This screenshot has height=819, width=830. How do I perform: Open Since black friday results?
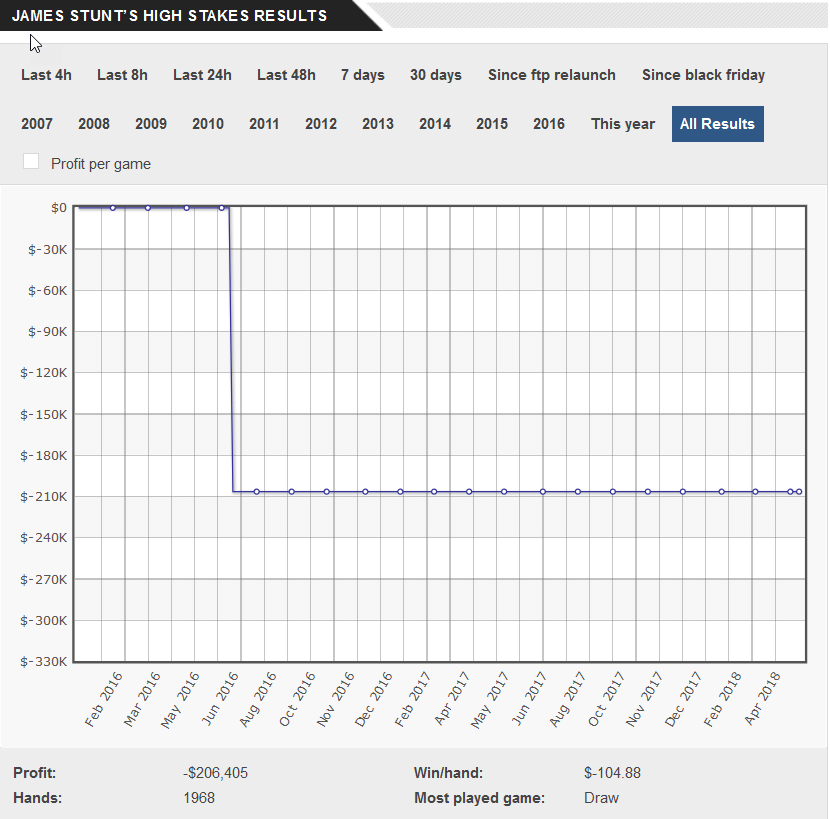coord(703,75)
